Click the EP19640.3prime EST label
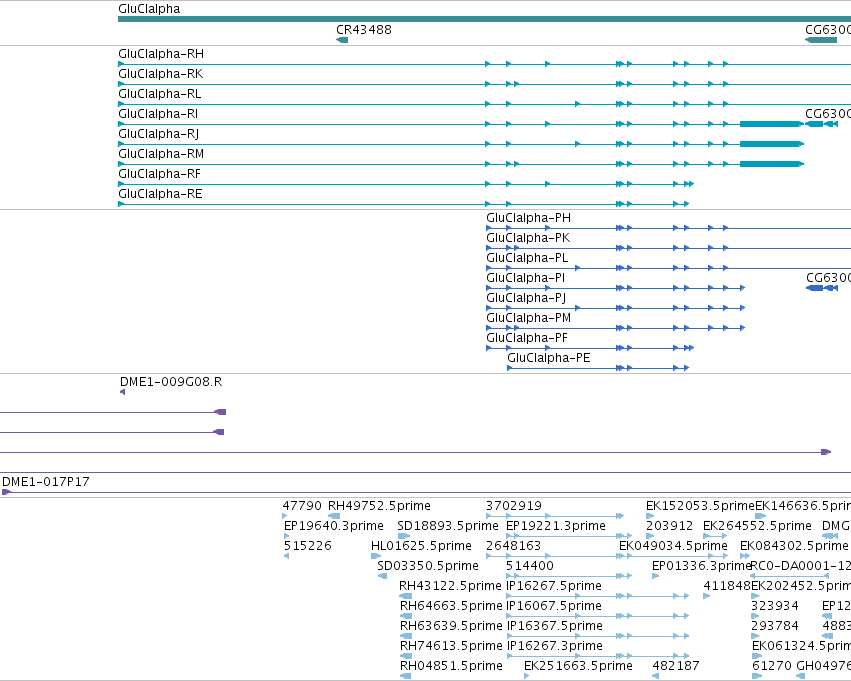851x681 pixels. click(334, 526)
